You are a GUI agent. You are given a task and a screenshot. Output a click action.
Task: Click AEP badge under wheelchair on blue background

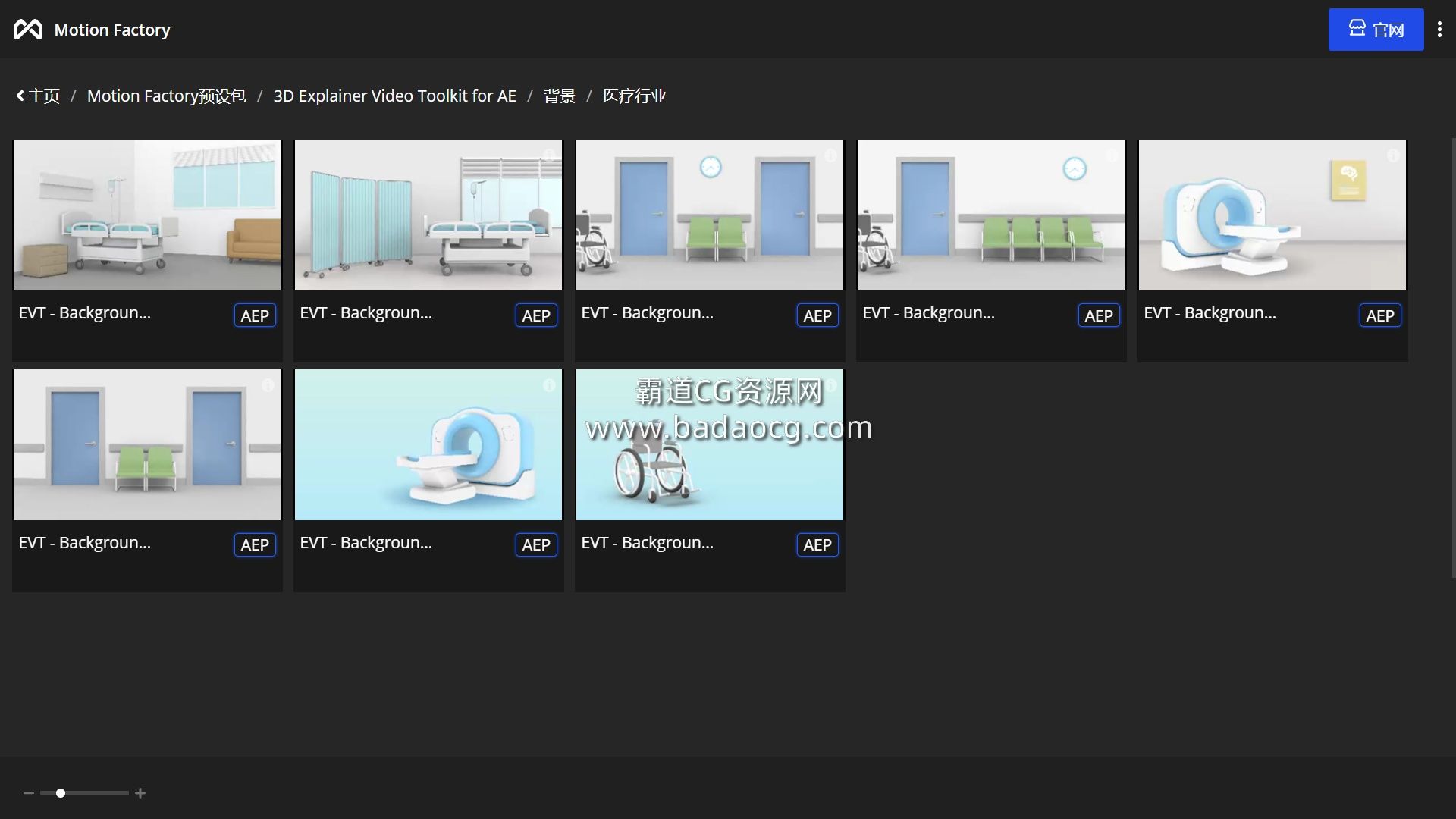(x=817, y=544)
